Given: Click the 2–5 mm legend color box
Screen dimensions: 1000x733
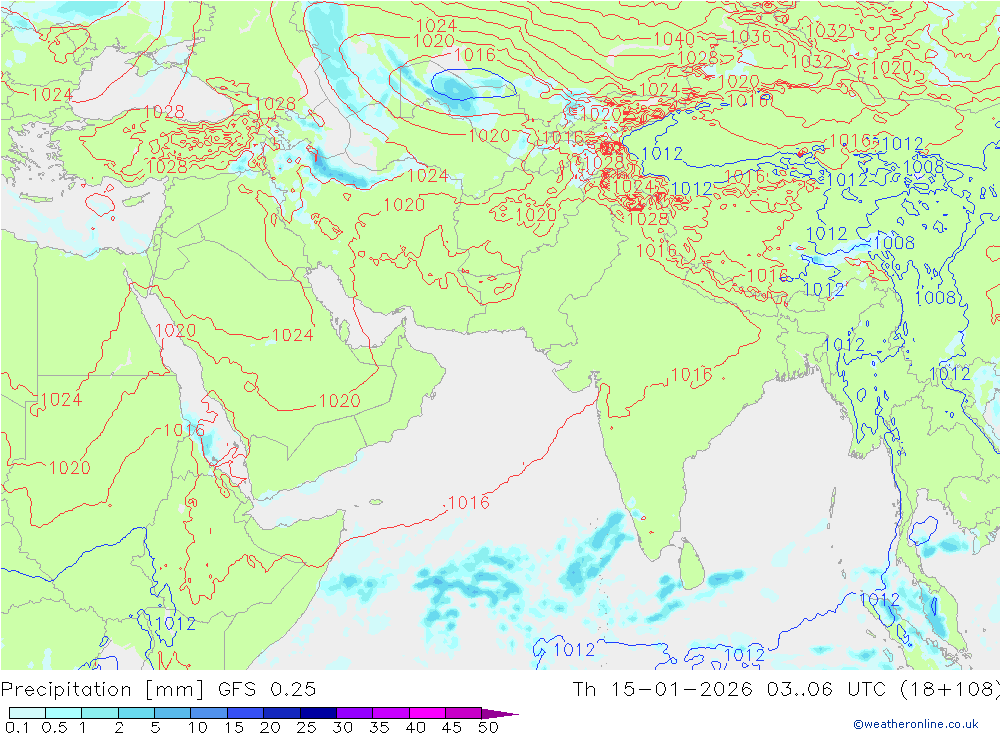Looking at the screenshot, I should pos(136,713).
